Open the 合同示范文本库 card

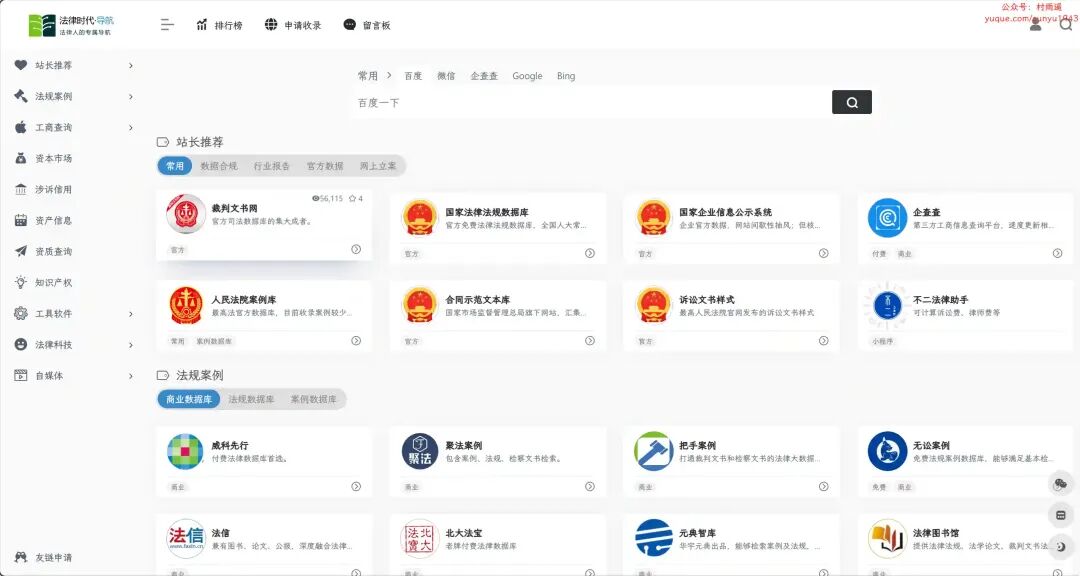498,316
